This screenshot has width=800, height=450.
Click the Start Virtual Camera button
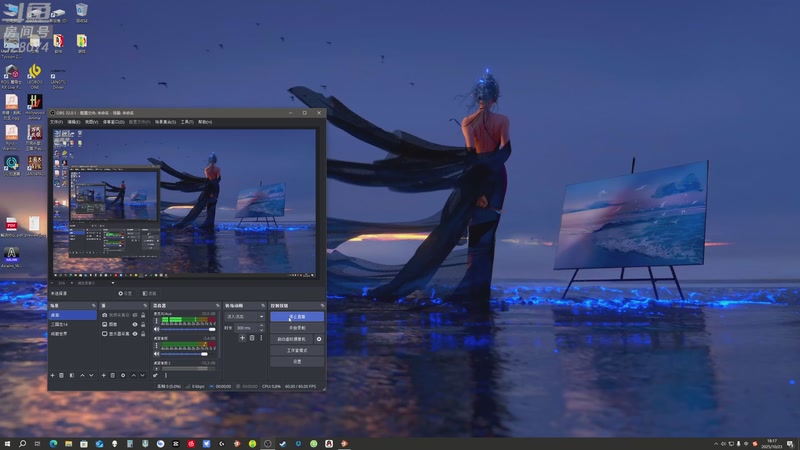[291, 339]
